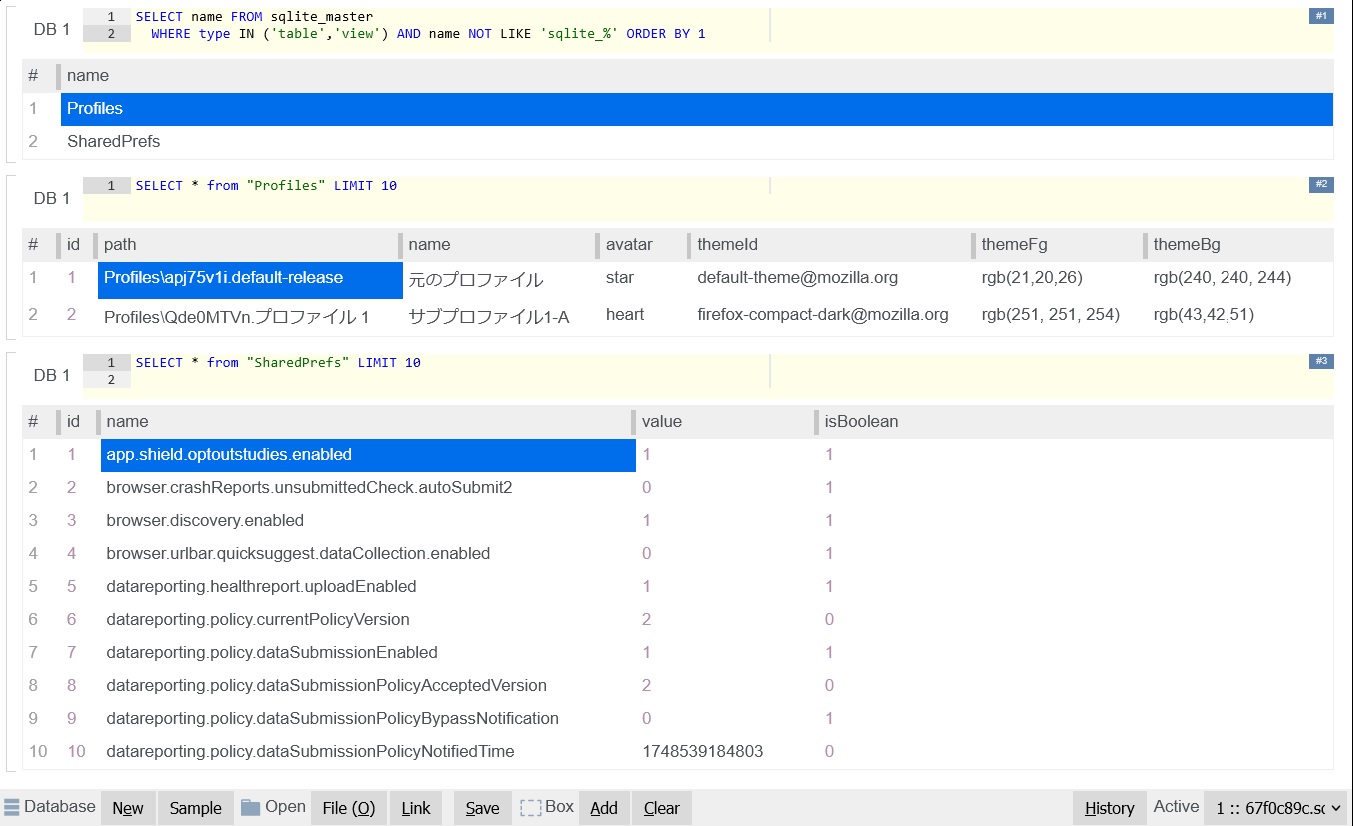Click the dashed Box icon

coord(530,807)
